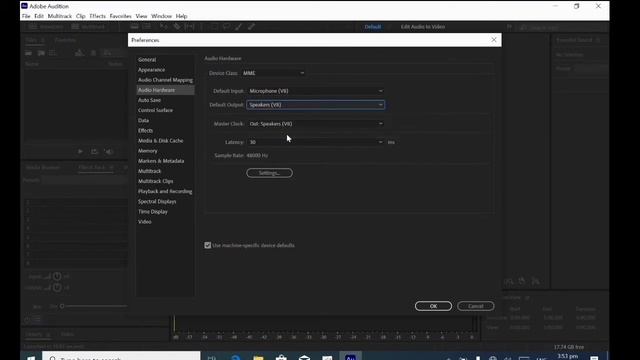Open the View menu
640x360 pixels.
point(141,16)
